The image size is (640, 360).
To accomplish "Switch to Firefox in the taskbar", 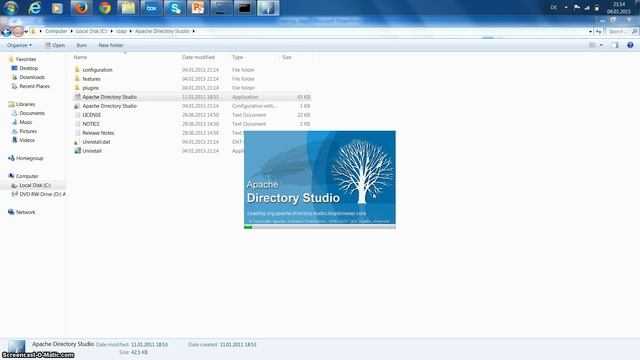I will coord(81,8).
